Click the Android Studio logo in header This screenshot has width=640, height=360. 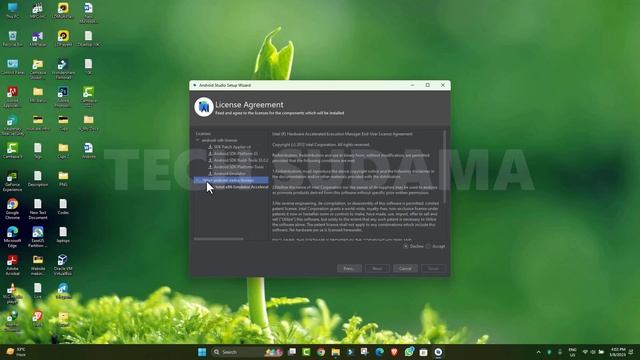point(203,107)
